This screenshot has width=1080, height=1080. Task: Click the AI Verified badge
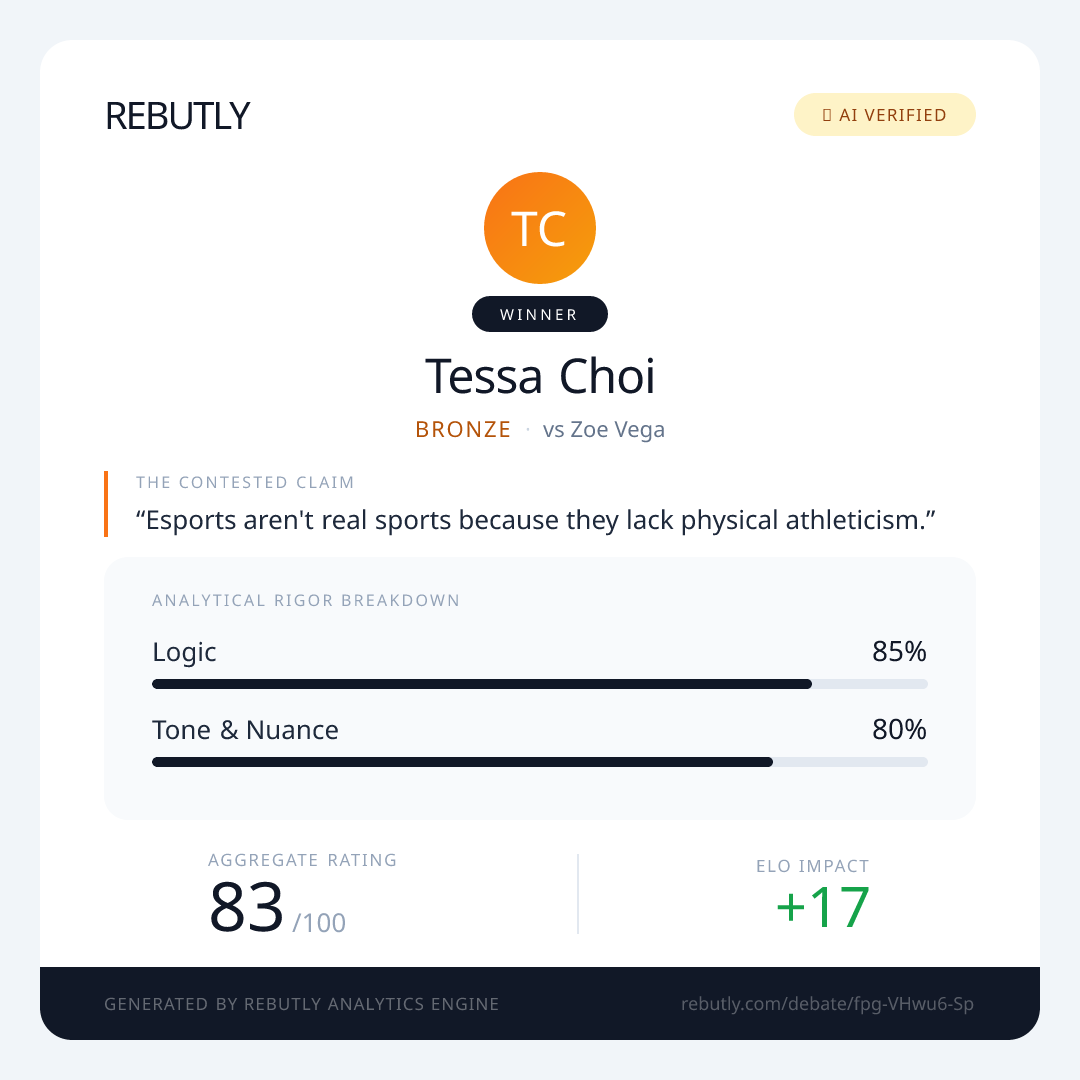884,115
